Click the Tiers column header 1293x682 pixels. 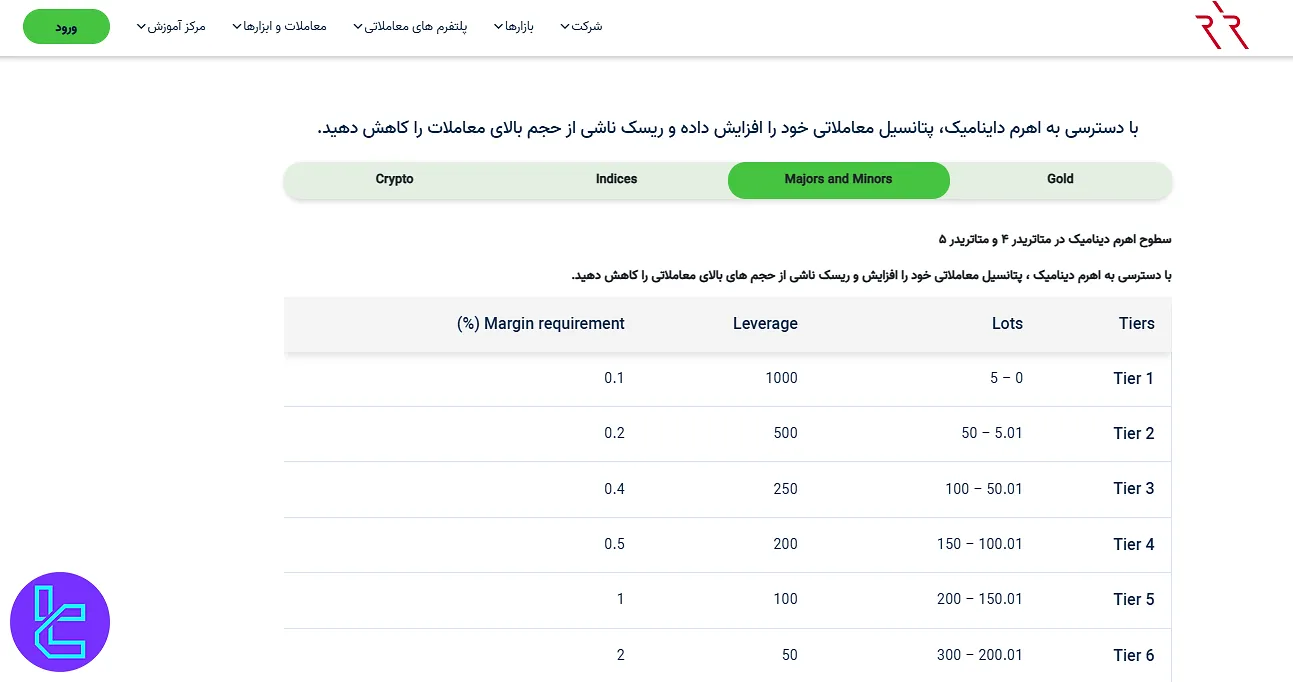pos(1136,323)
